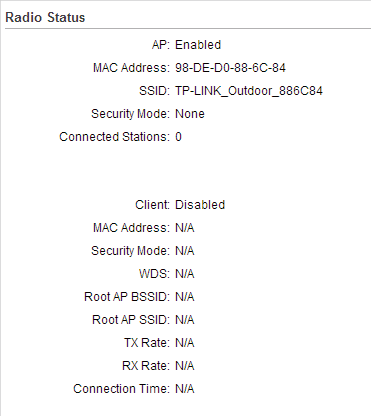Click the AP Security Mode value None
The width and height of the screenshot is (371, 416).
tap(190, 114)
